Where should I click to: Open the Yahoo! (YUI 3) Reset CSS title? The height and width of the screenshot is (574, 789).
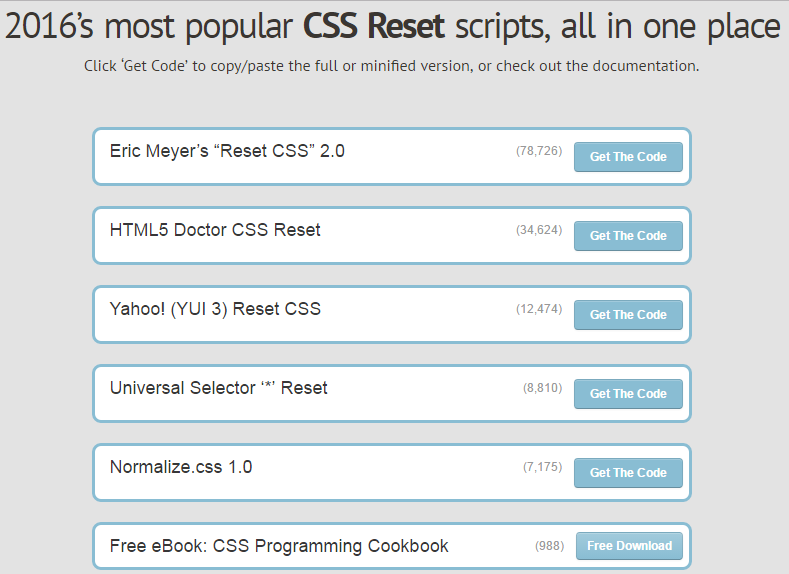pos(215,308)
